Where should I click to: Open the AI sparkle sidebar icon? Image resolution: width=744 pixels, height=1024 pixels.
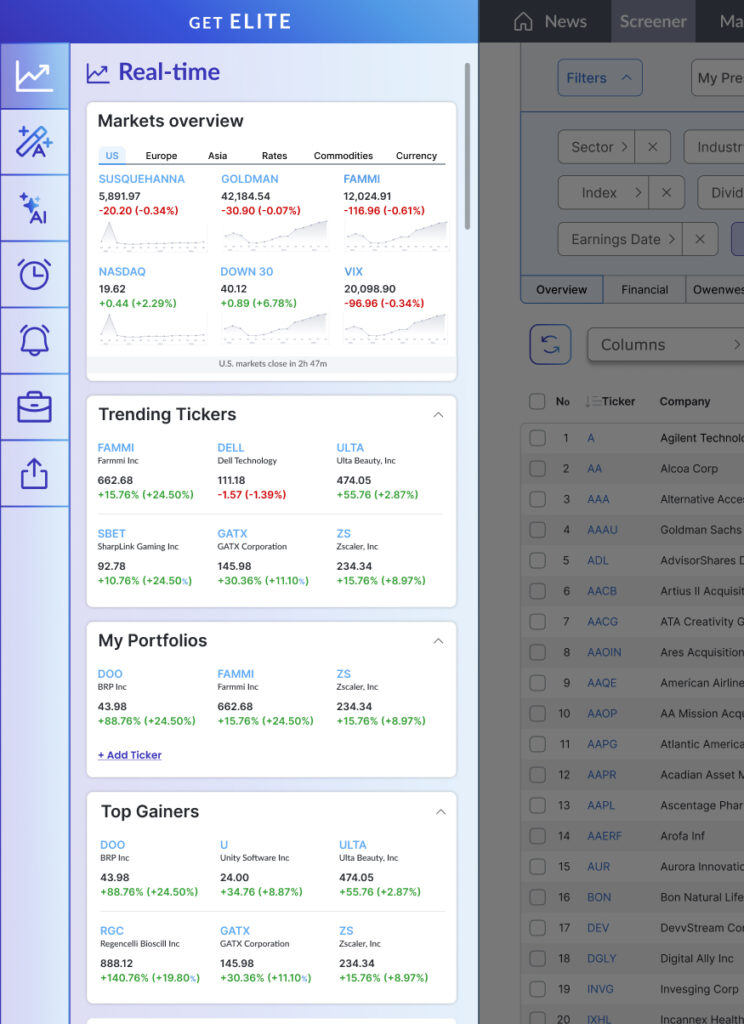click(x=34, y=208)
